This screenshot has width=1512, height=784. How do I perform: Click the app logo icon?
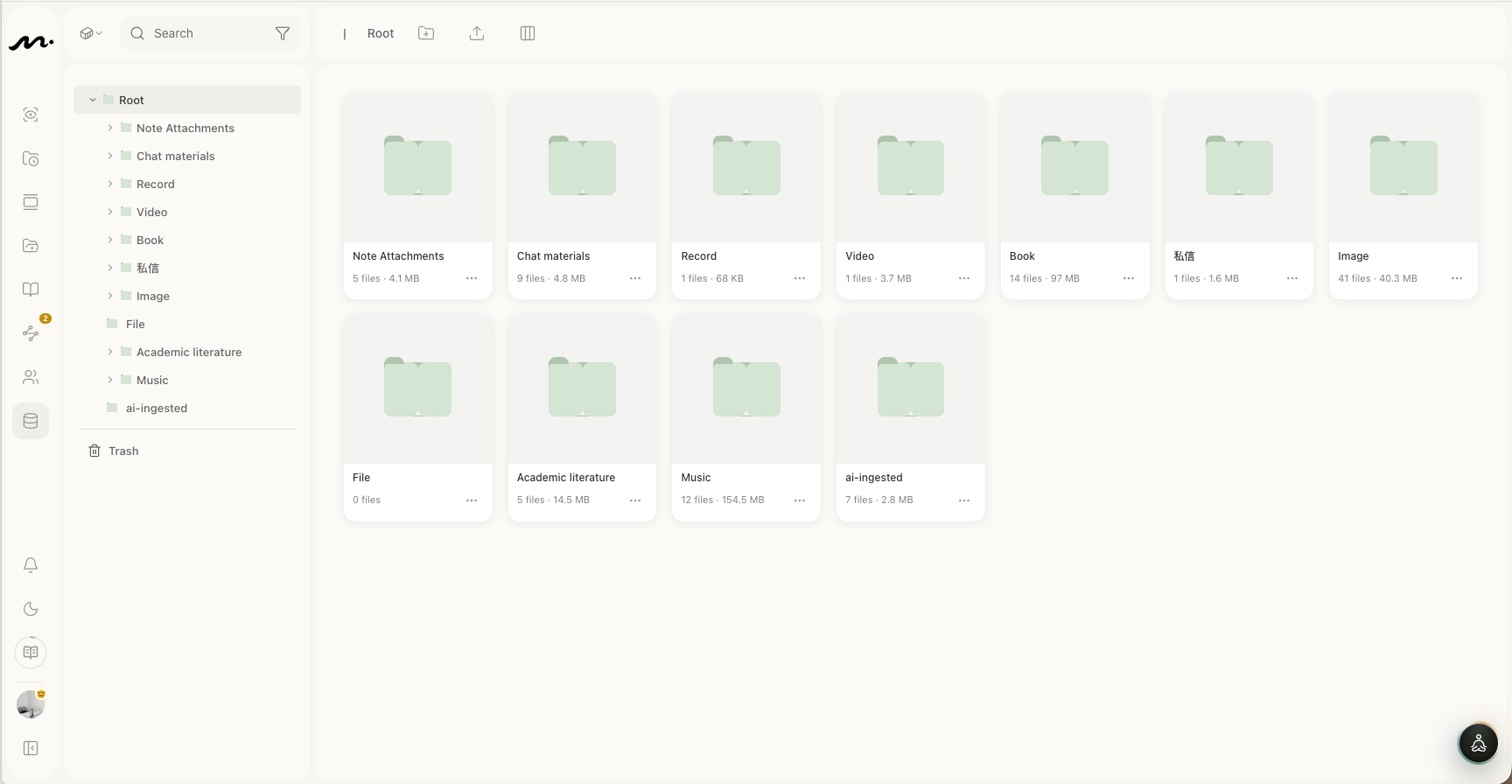pos(31,42)
